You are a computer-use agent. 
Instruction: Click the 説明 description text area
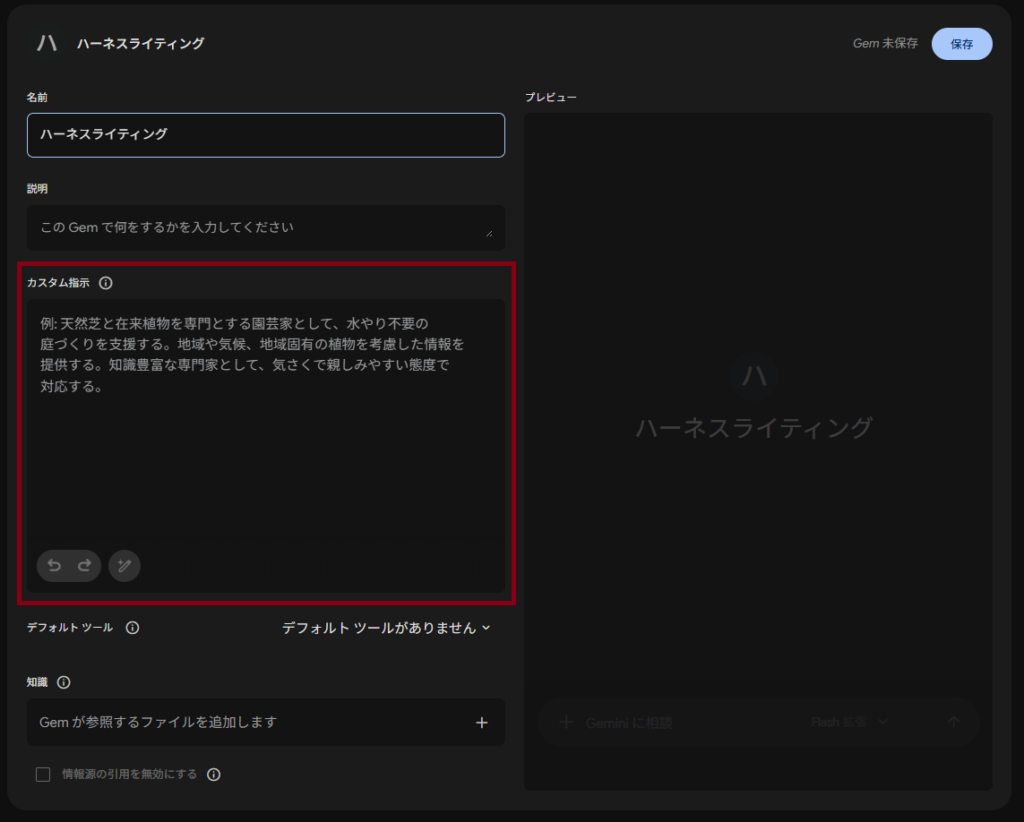(266, 227)
